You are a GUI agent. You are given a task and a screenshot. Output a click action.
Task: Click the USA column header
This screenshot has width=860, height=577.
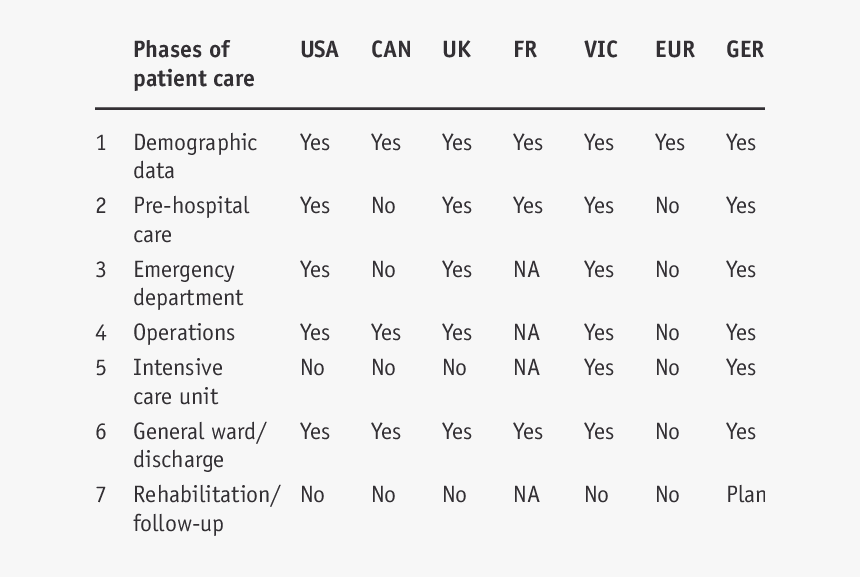point(319,50)
